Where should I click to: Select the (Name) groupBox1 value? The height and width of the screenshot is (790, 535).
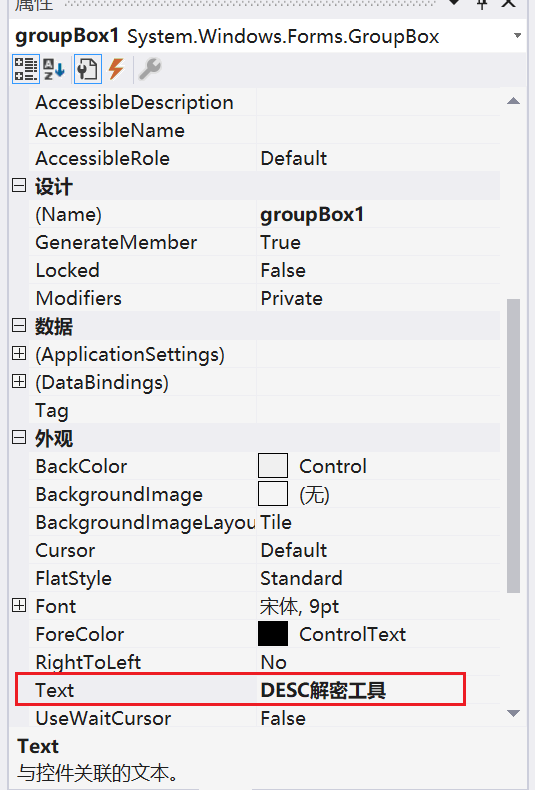312,215
